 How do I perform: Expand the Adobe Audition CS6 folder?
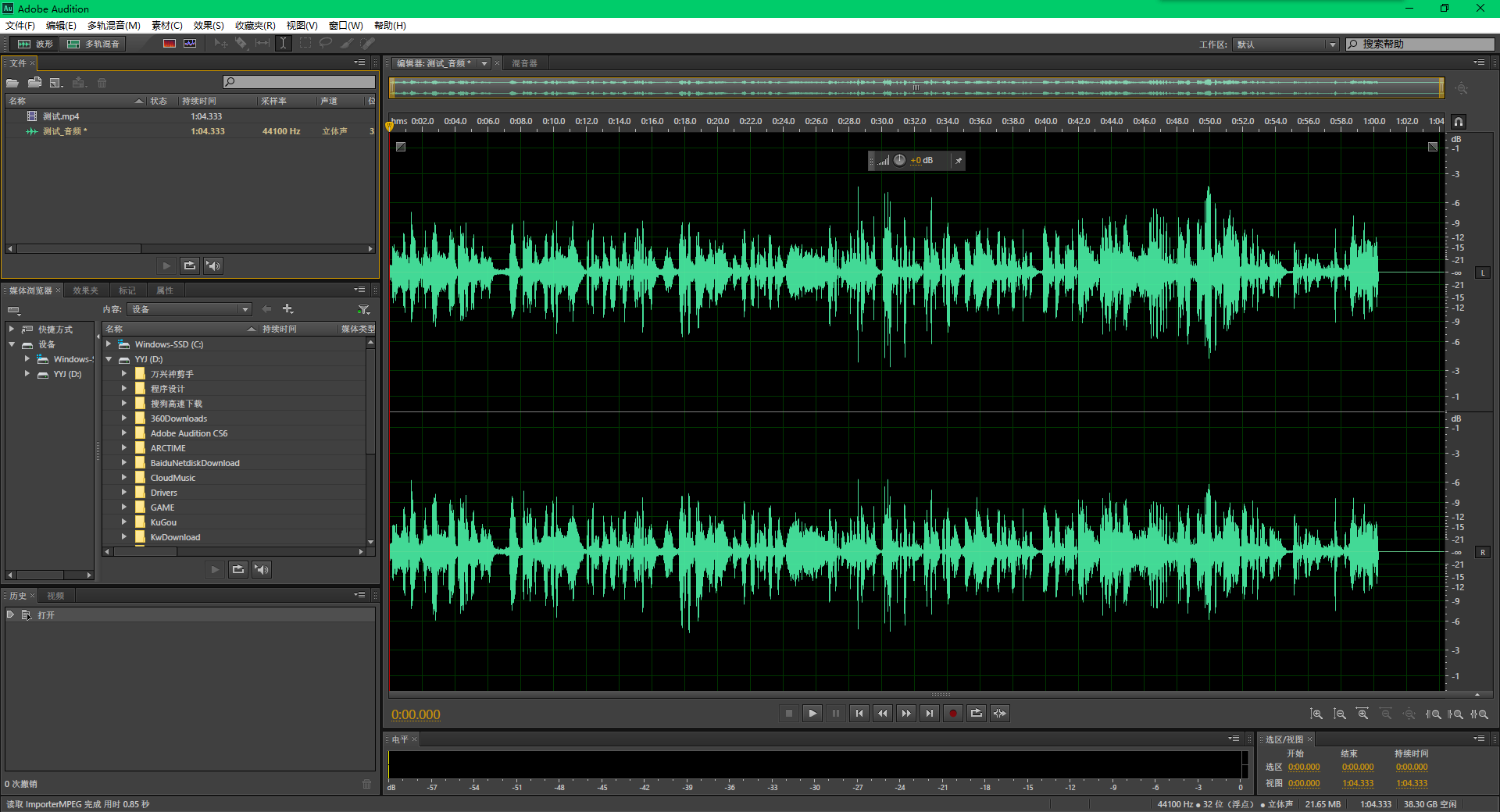[123, 433]
